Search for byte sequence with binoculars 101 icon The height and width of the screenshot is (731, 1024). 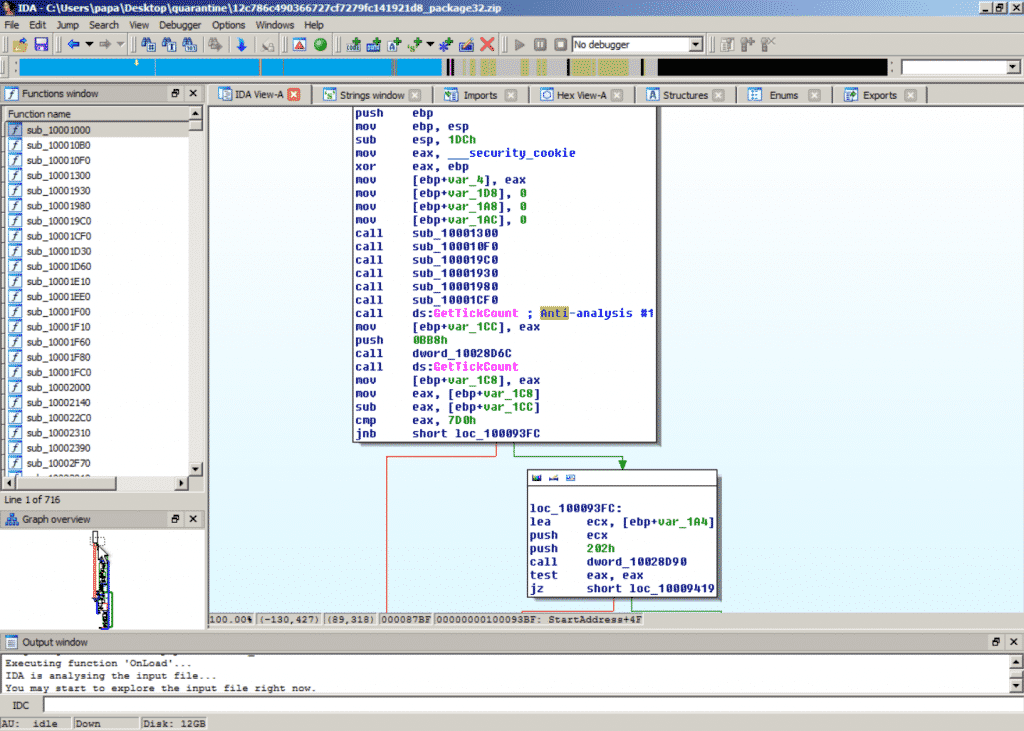pyautogui.click(x=190, y=44)
